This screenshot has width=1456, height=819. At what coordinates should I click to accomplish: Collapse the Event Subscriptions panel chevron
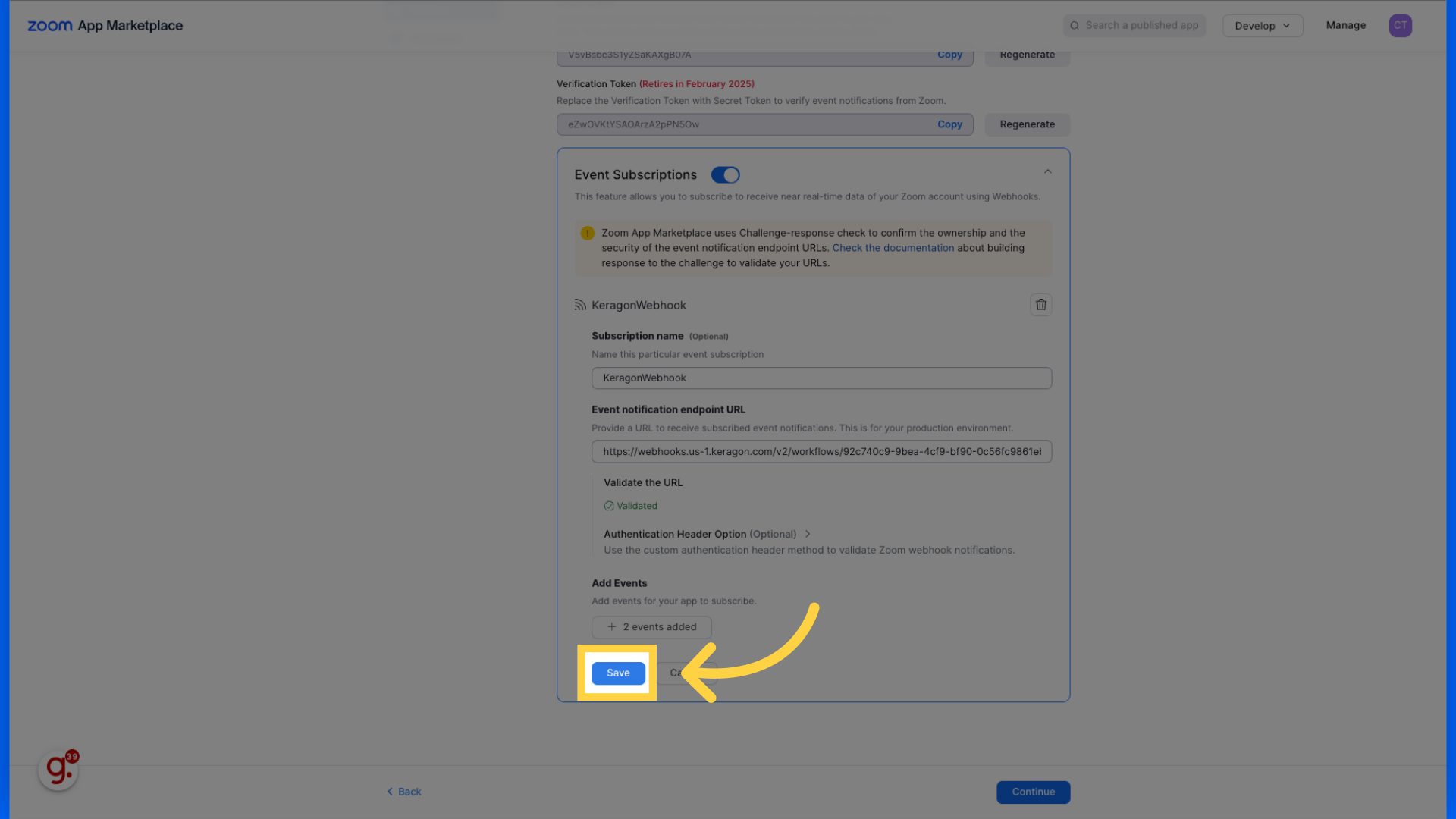(x=1047, y=172)
